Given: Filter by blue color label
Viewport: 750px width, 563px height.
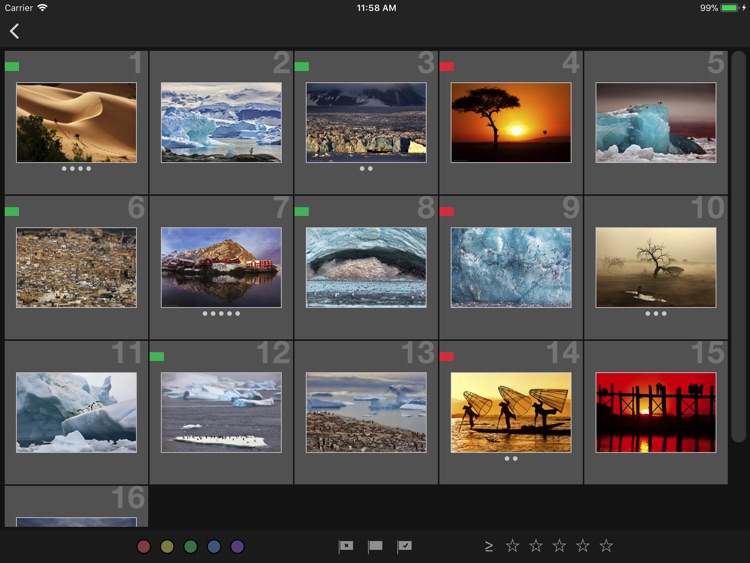Looking at the screenshot, I should pyautogui.click(x=214, y=546).
